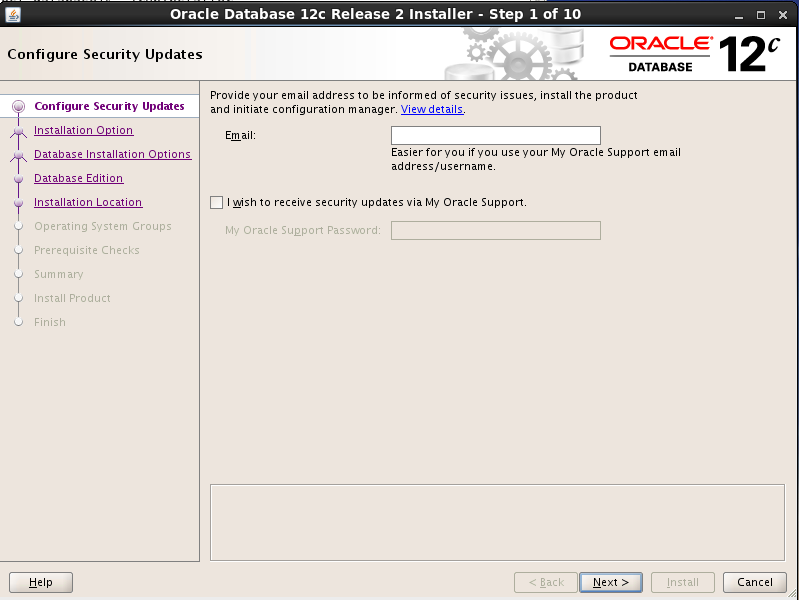Click the Java icon in the title bar
Viewport: 799px width, 600px height.
[13, 15]
